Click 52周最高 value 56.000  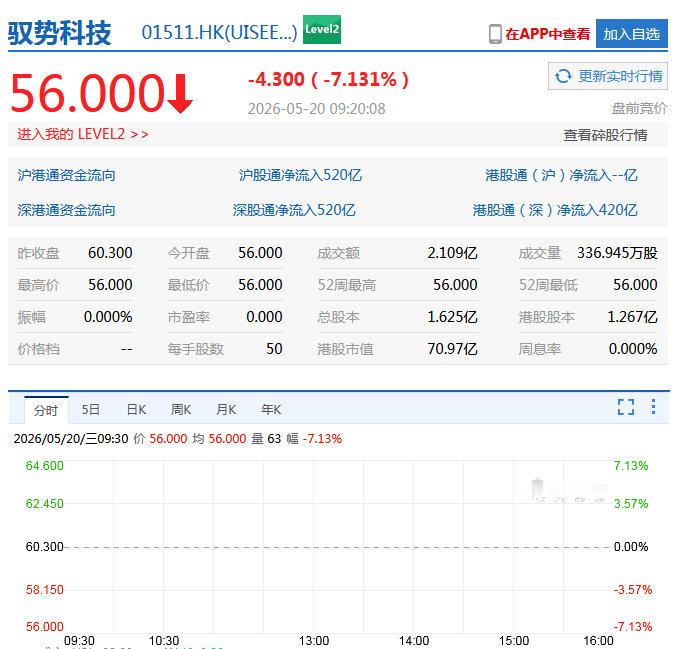455,285
